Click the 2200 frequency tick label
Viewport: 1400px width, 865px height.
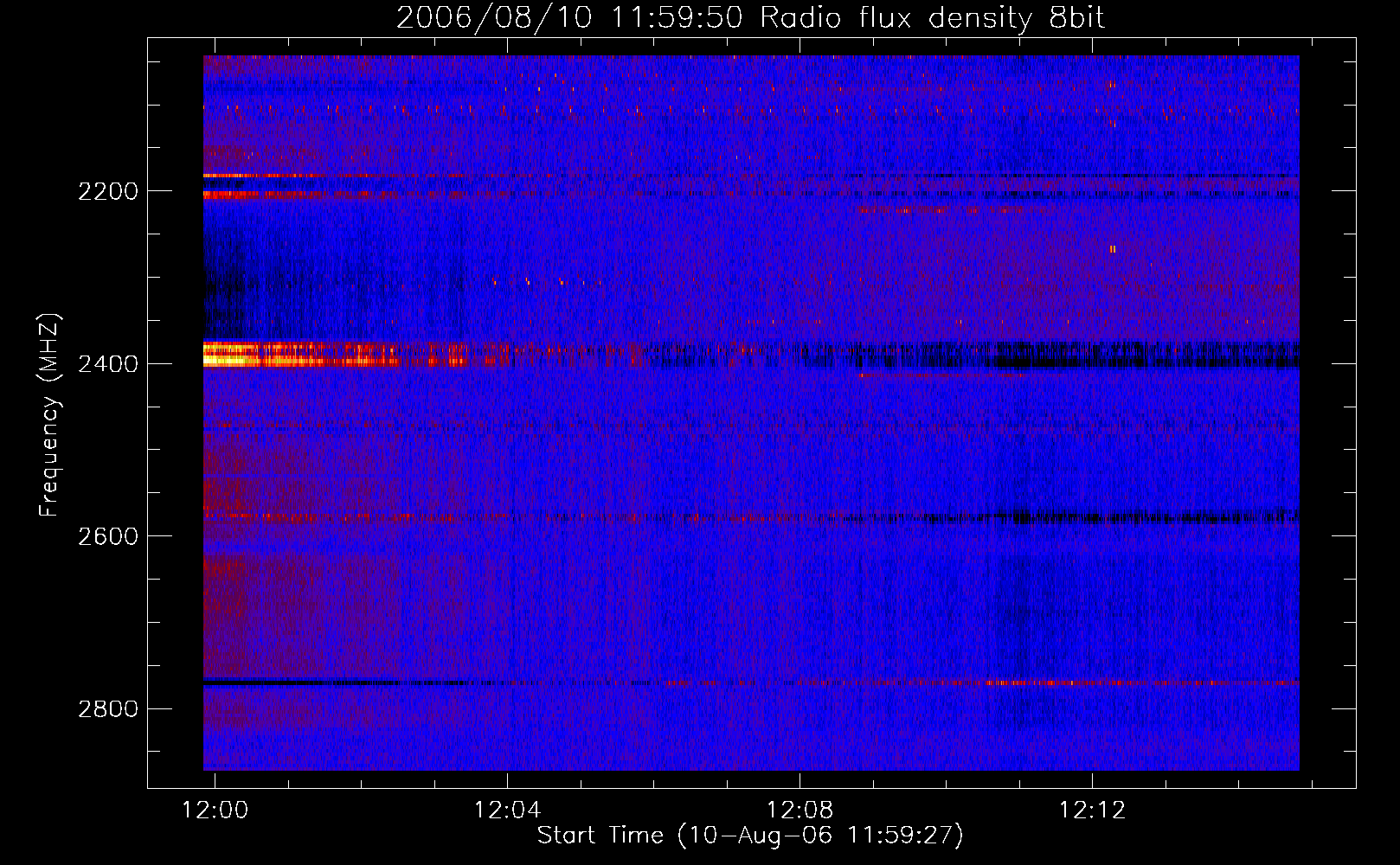click(108, 191)
